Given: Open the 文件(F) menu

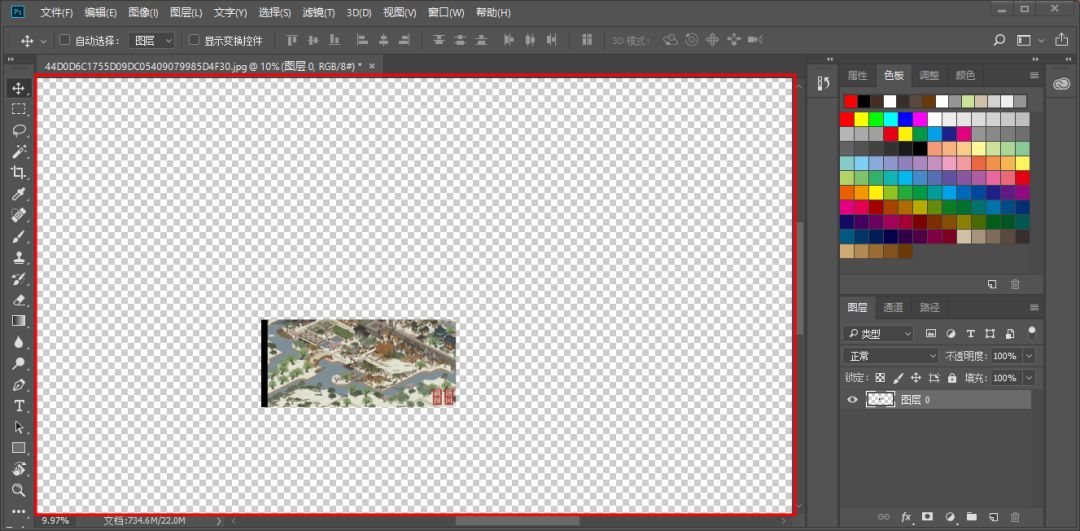Looking at the screenshot, I should (56, 13).
